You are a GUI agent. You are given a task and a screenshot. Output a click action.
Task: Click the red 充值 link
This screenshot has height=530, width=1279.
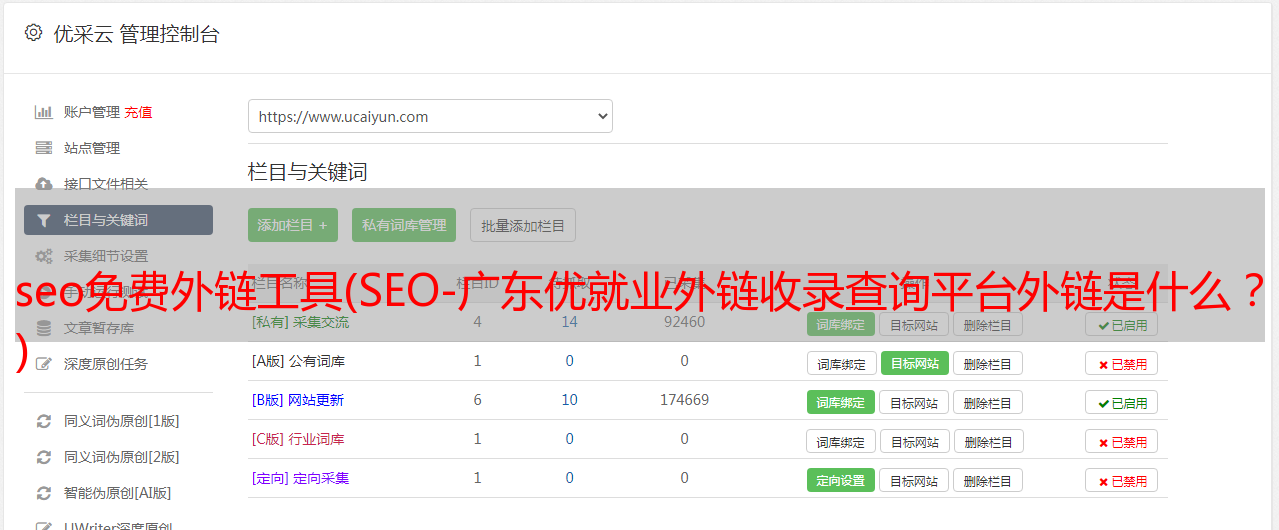pyautogui.click(x=139, y=112)
